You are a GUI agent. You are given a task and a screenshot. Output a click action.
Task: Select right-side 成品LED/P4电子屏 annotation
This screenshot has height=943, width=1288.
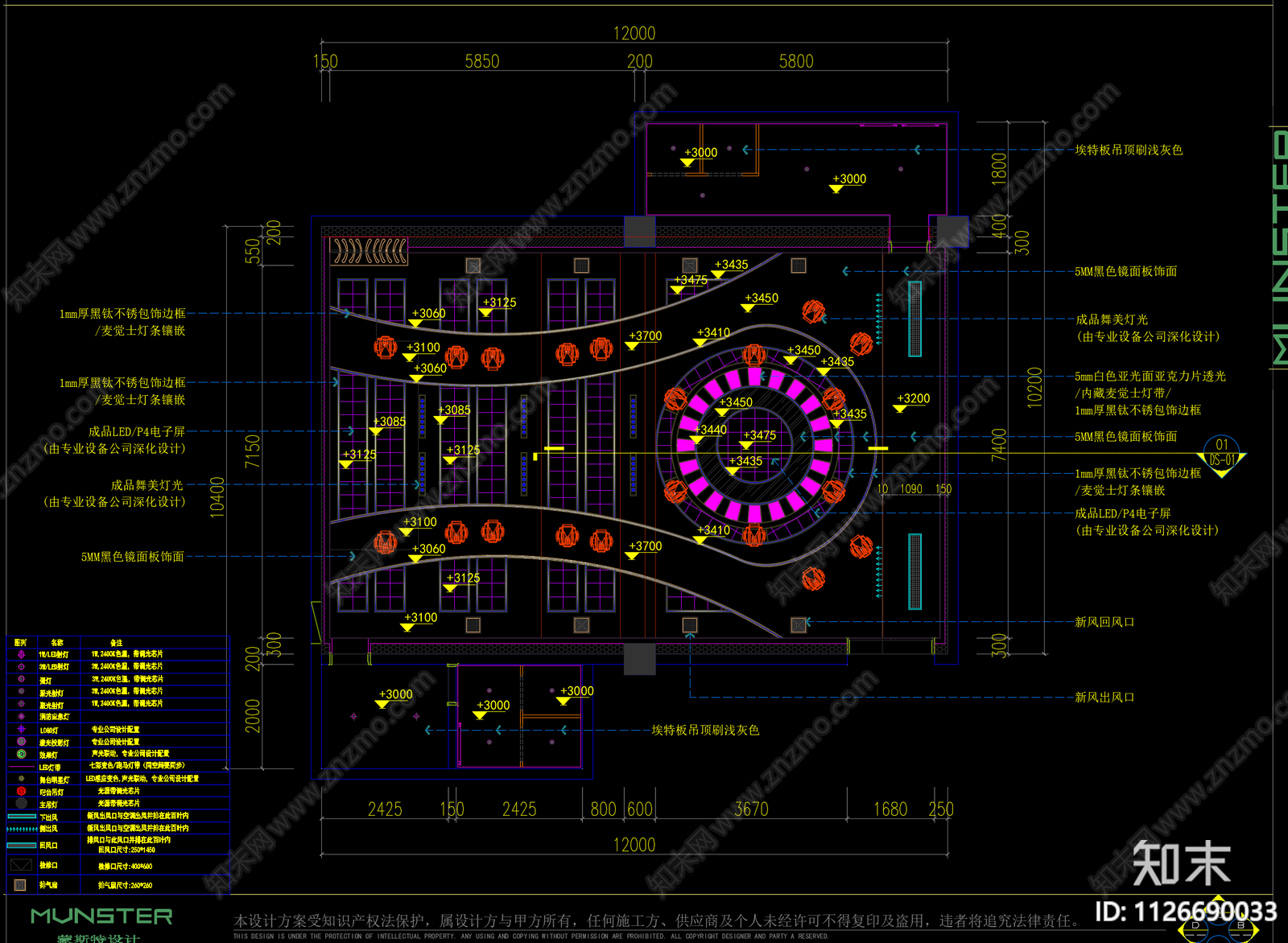pos(1123,513)
